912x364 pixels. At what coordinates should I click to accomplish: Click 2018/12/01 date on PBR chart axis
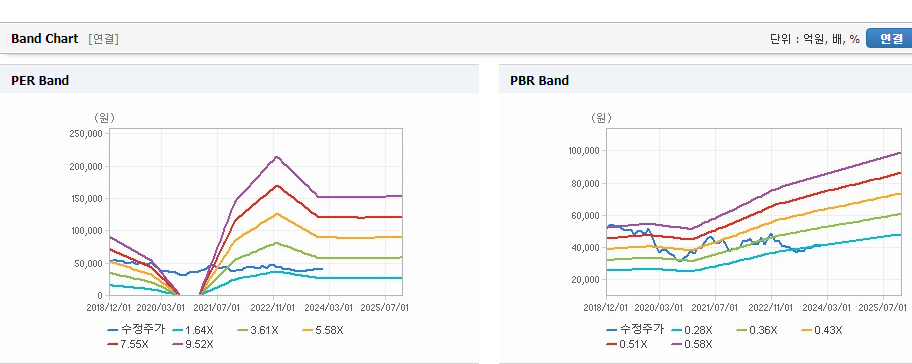tap(605, 307)
